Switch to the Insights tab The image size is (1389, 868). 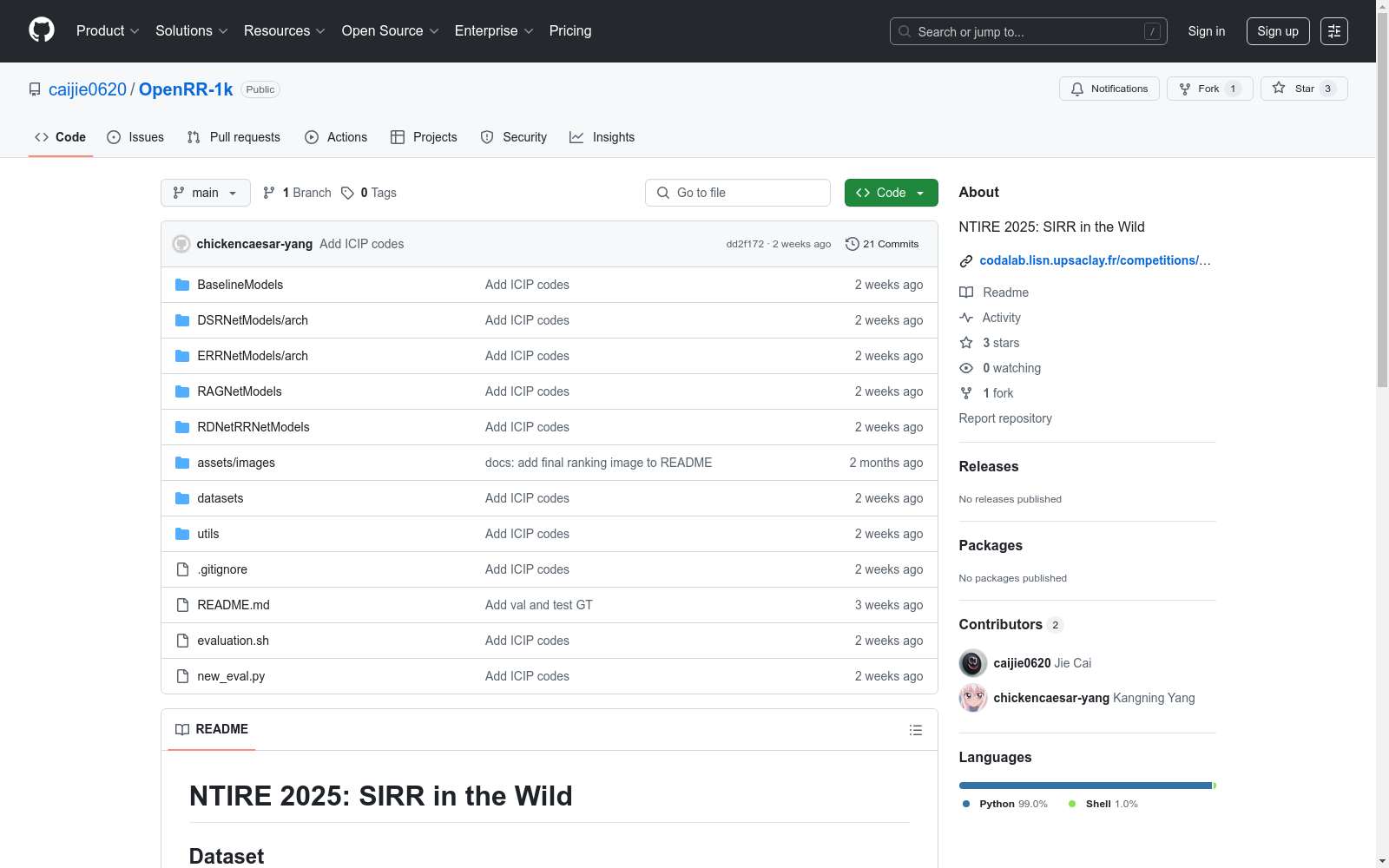(x=602, y=137)
